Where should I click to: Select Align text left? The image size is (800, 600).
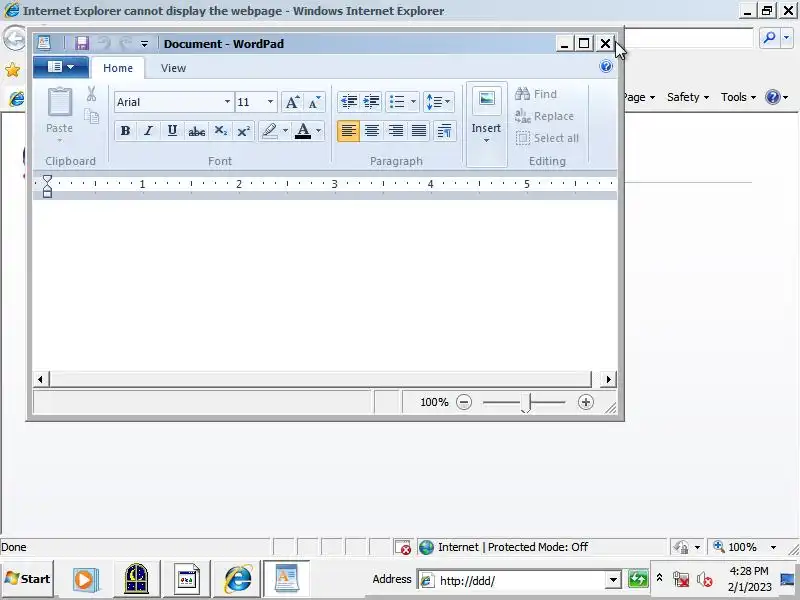(348, 131)
